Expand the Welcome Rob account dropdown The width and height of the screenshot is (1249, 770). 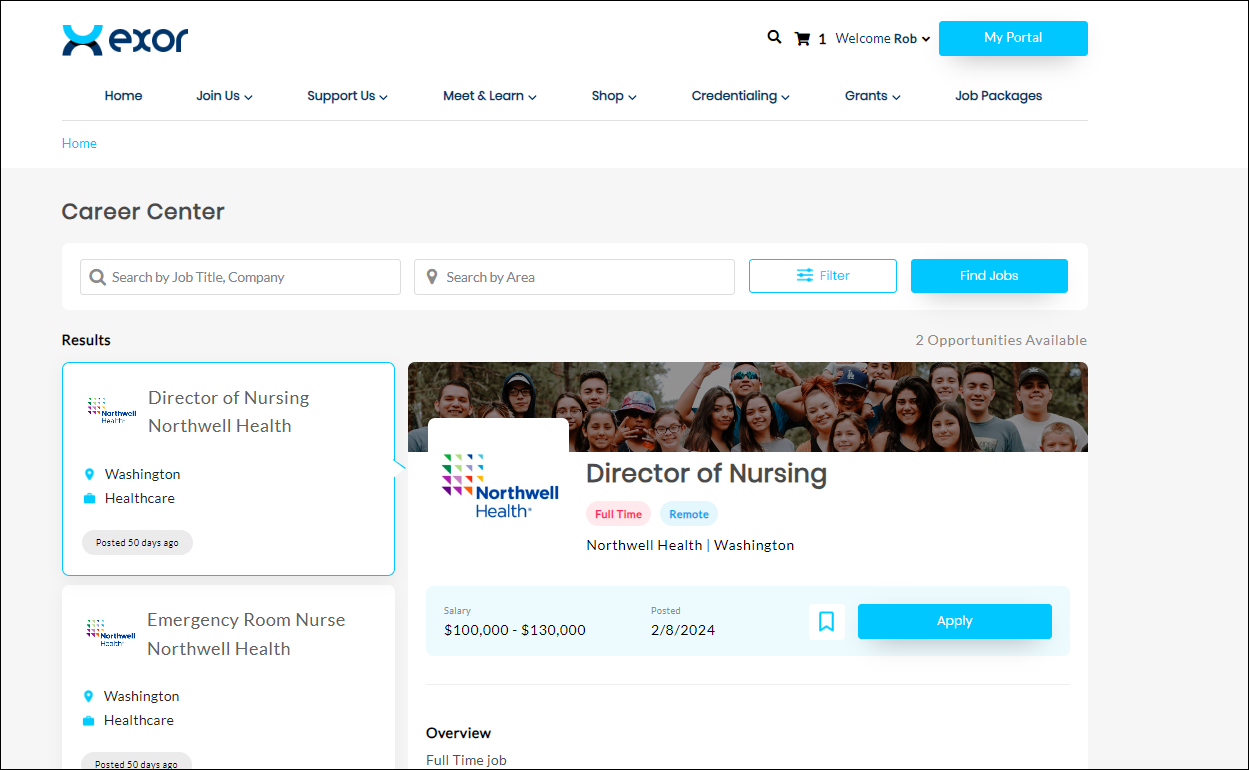coord(882,39)
